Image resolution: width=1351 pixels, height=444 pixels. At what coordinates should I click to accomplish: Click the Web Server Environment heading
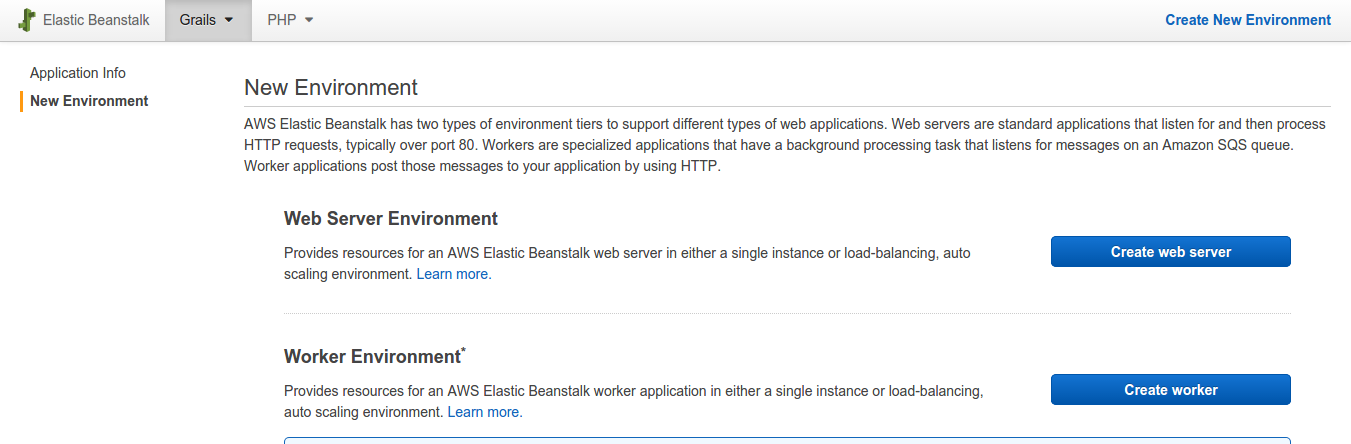click(x=391, y=219)
